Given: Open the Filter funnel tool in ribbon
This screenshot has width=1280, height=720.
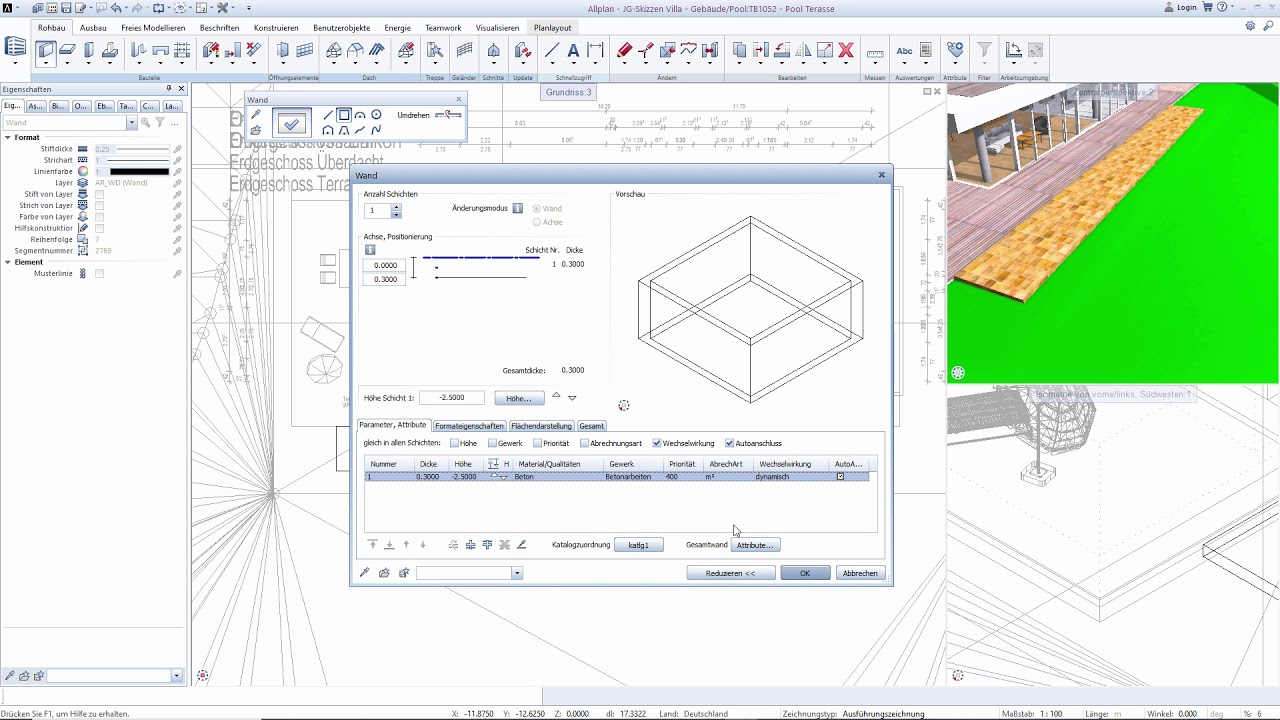Looking at the screenshot, I should (x=984, y=50).
